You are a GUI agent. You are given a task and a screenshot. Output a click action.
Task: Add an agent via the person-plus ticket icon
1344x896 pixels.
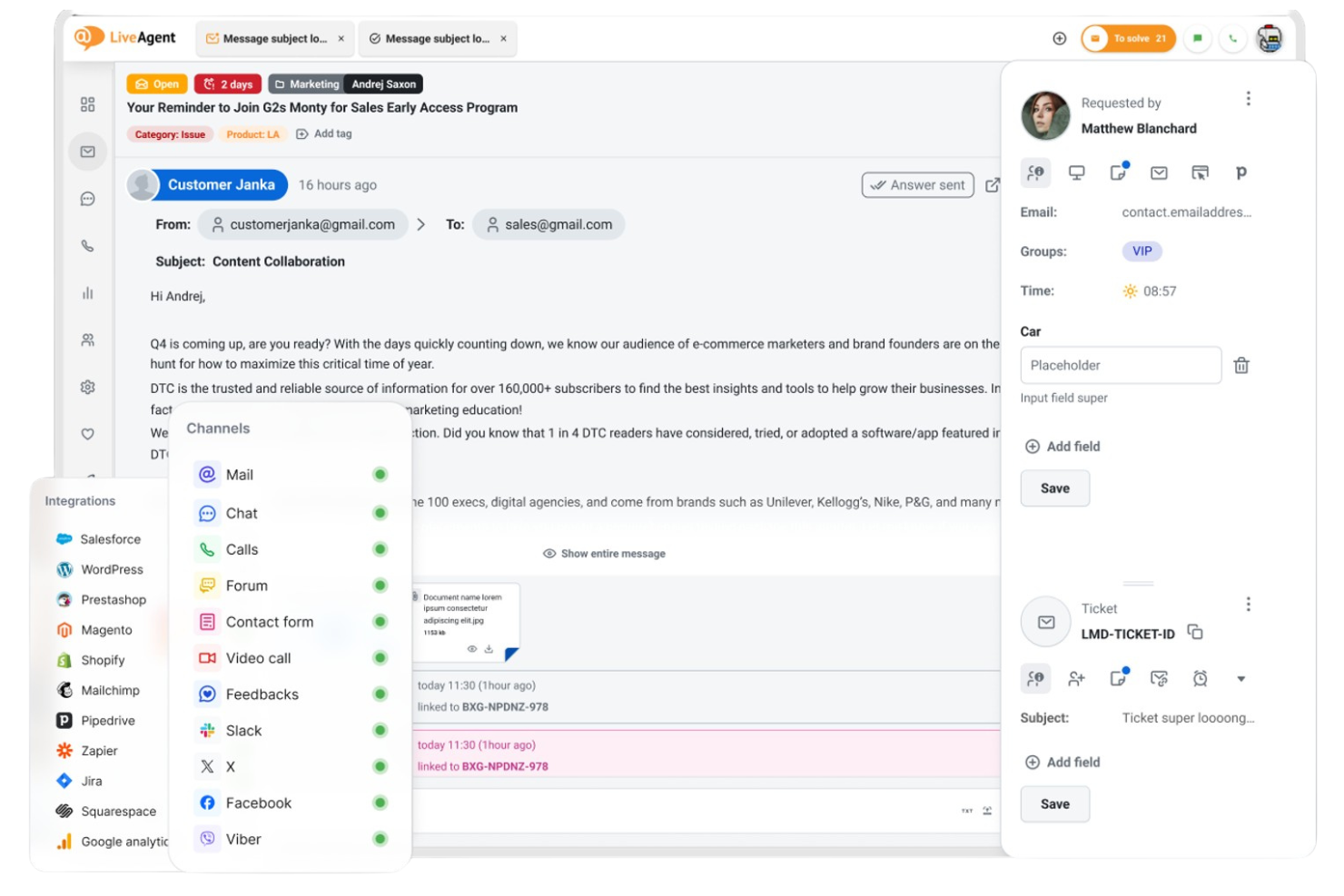point(1076,679)
